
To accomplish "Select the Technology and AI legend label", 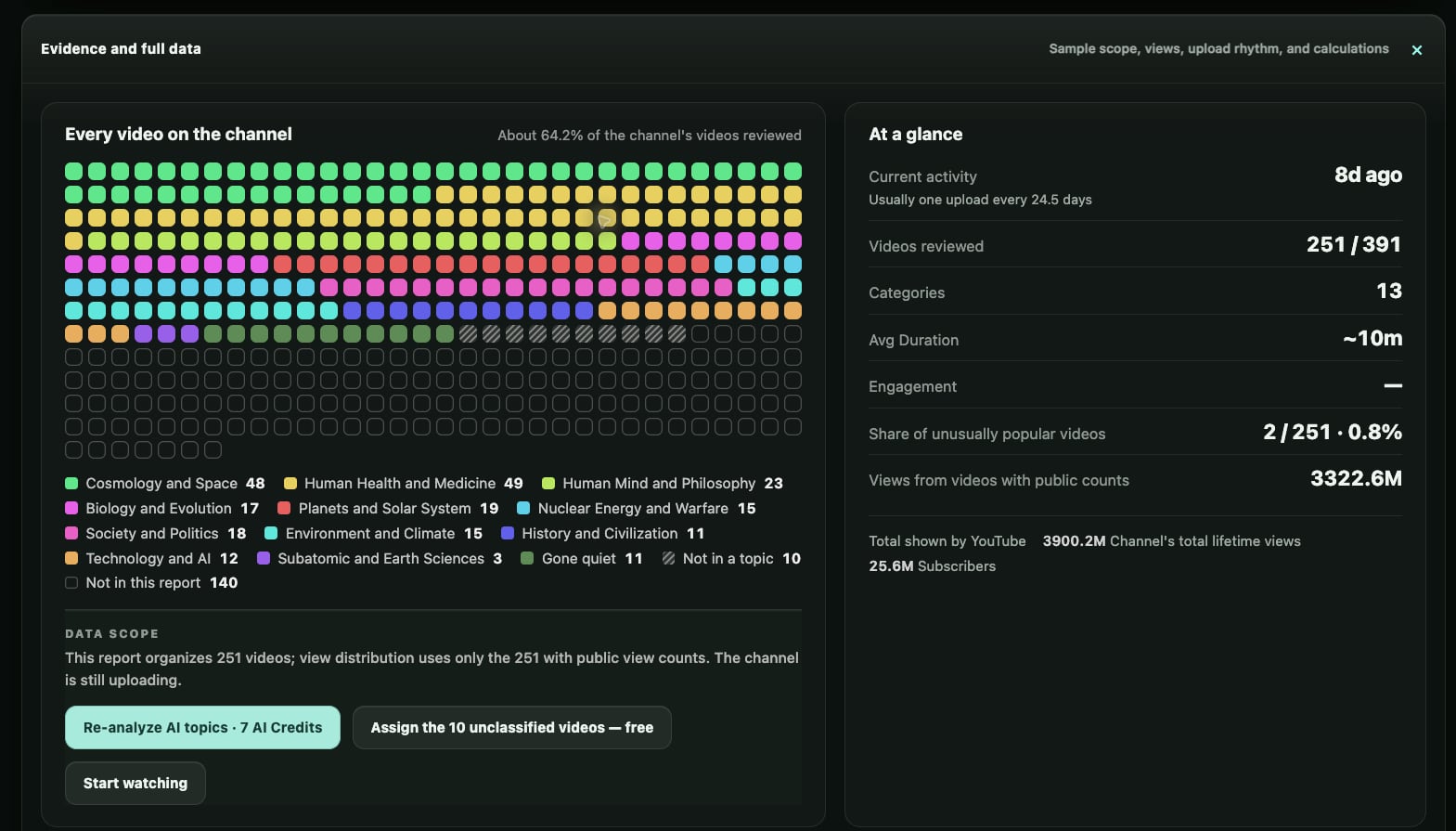I will click(148, 558).
